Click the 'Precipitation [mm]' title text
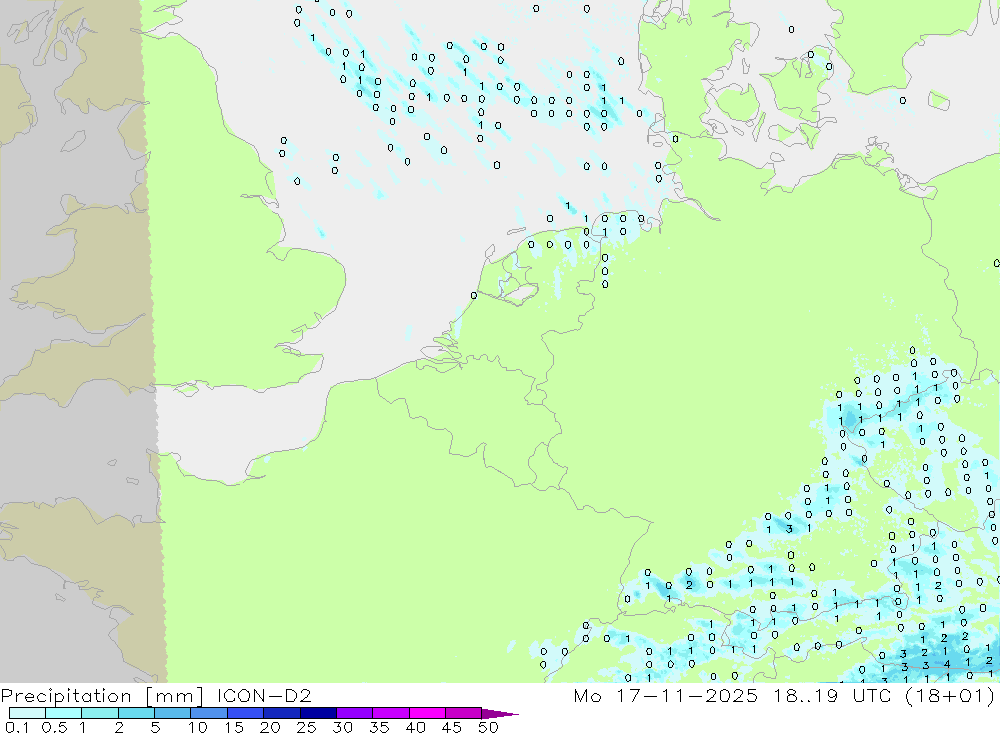This screenshot has height=733, width=1000. [x=102, y=695]
